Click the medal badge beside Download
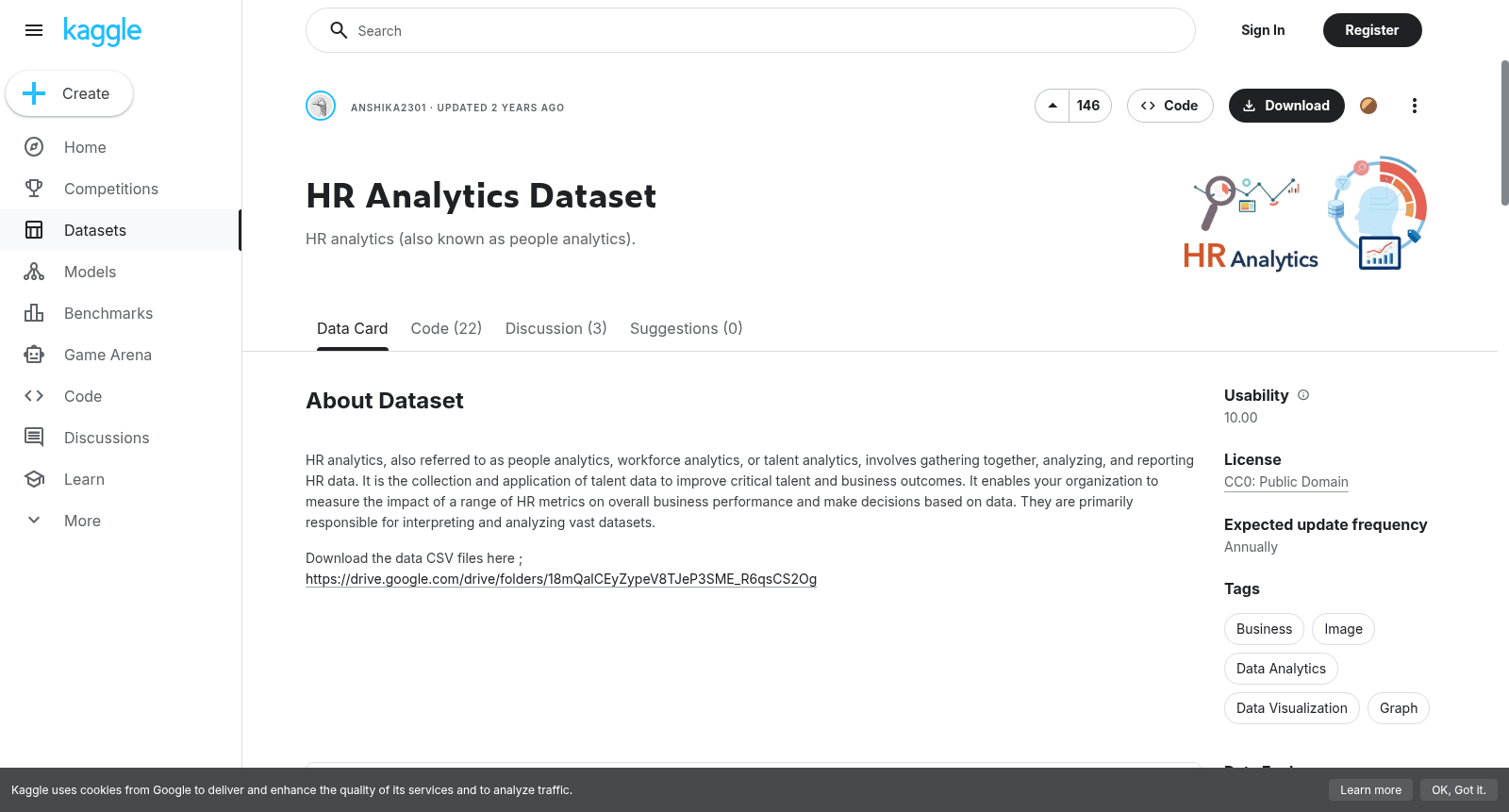Screen dimensions: 1509x812 tap(1368, 106)
